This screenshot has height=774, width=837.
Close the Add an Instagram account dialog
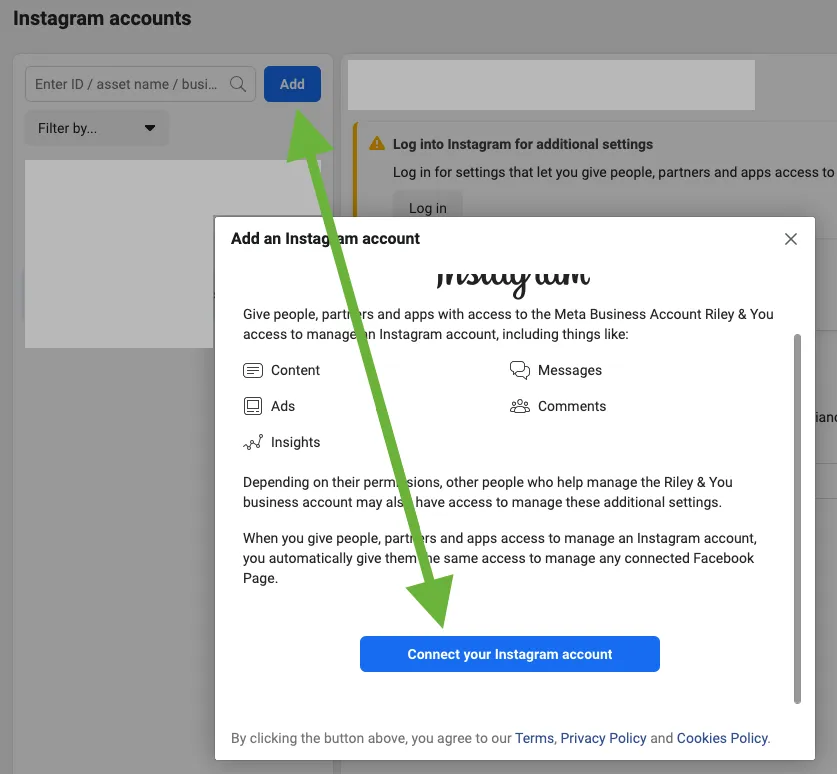(x=791, y=239)
